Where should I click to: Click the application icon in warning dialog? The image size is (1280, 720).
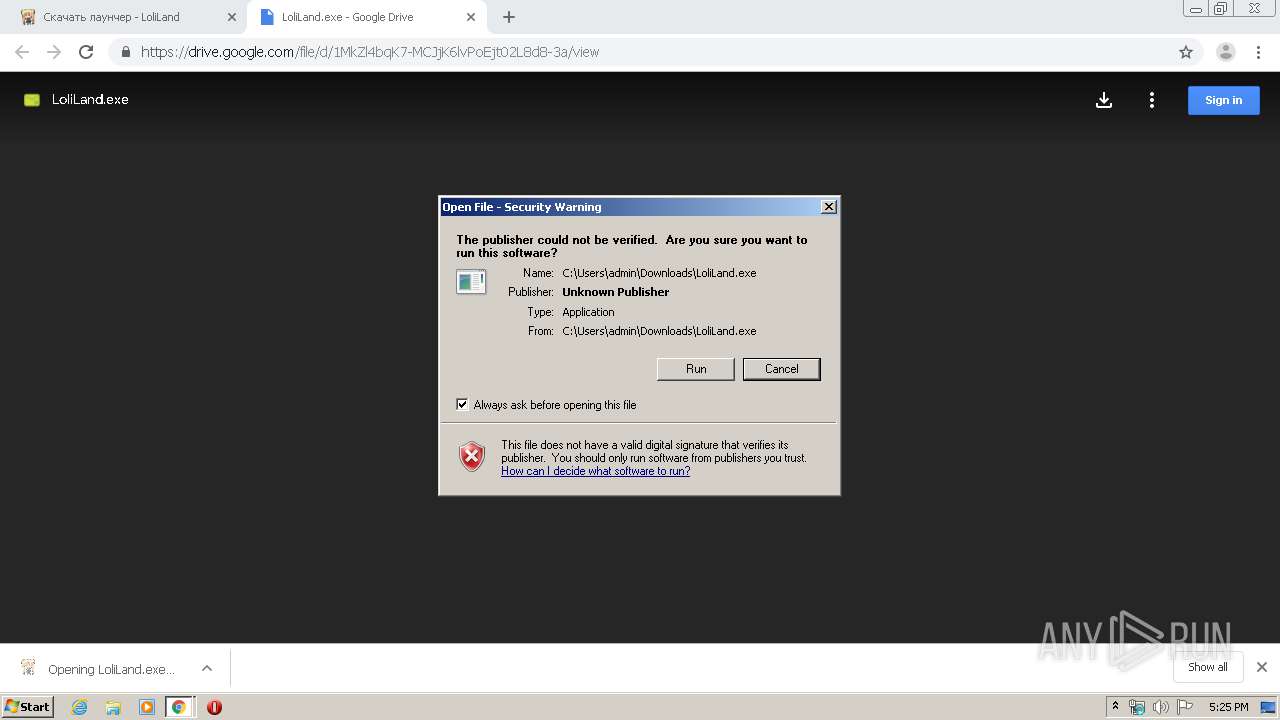pos(471,282)
